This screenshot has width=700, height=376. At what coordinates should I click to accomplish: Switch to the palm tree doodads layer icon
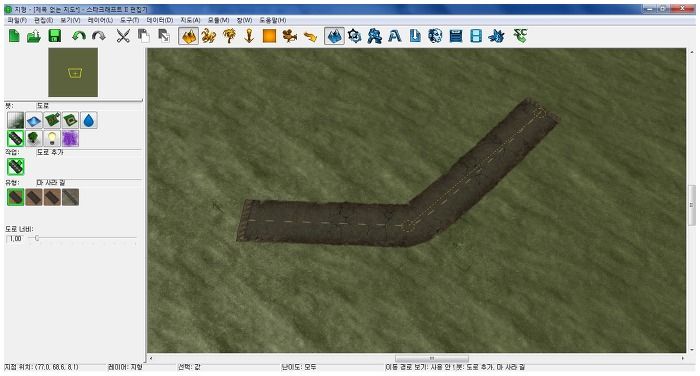[229, 36]
